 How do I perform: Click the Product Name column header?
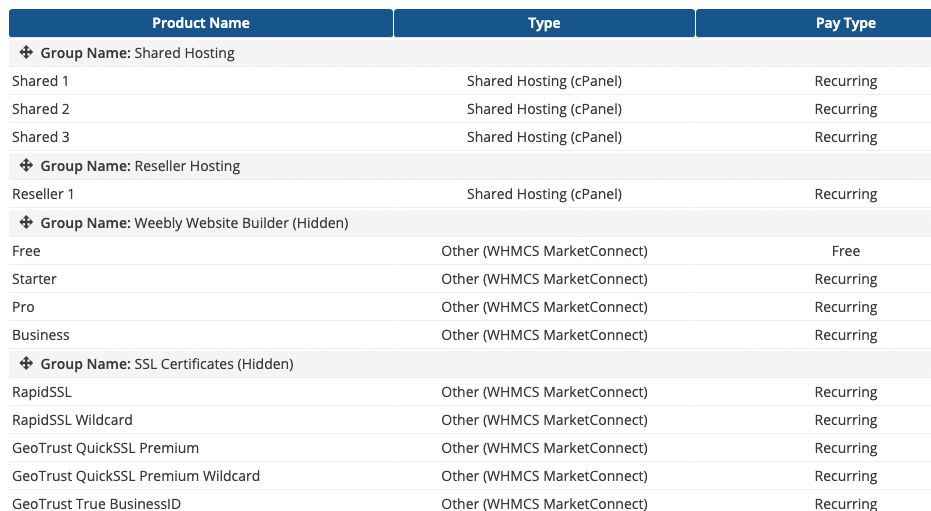[201, 23]
